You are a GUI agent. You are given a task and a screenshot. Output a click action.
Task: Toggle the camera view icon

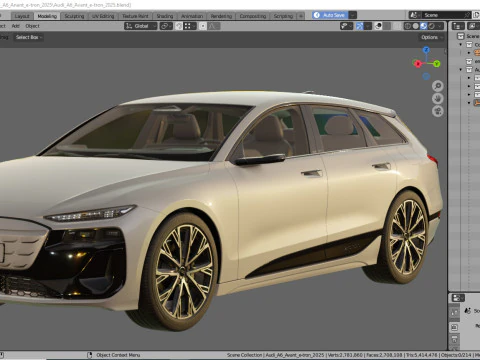438,111
